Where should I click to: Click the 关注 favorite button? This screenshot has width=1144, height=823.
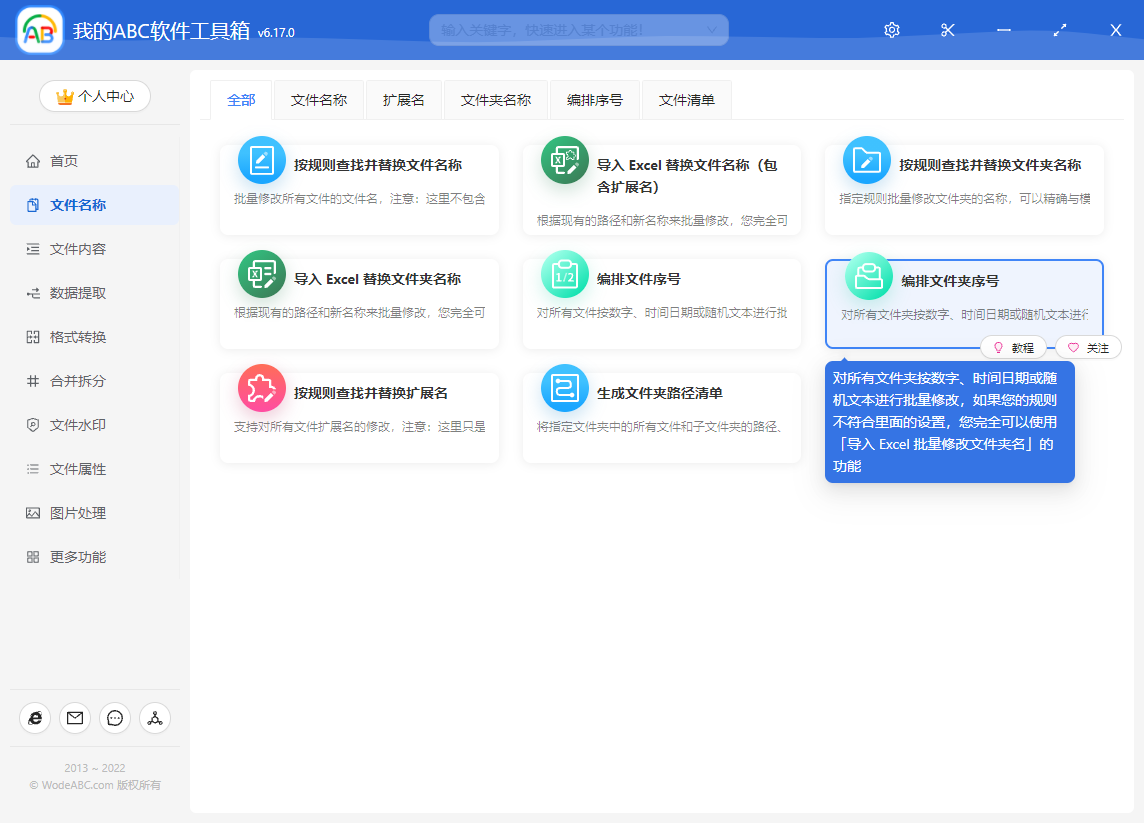point(1088,348)
